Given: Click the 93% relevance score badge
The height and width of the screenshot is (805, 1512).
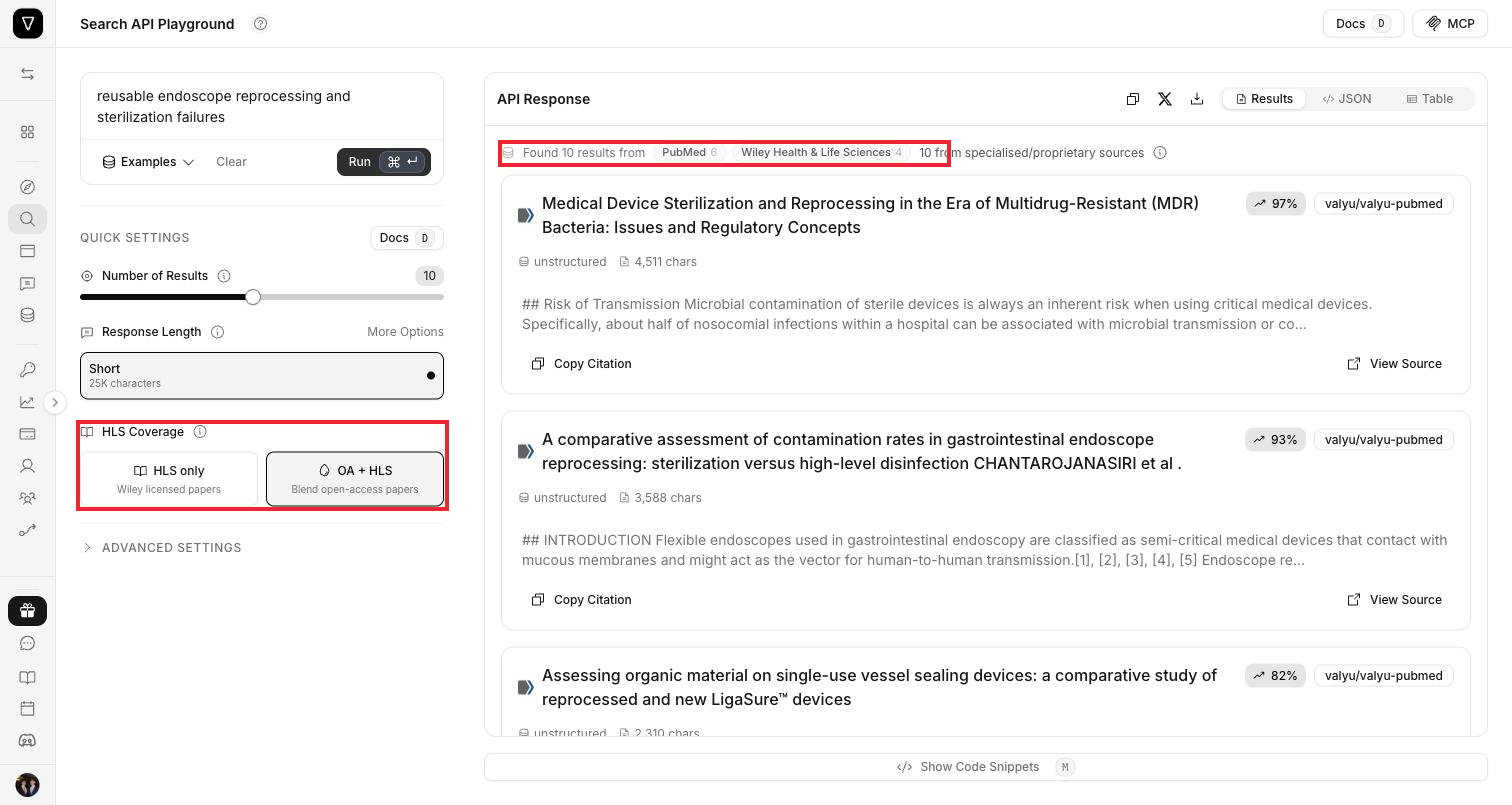Looking at the screenshot, I should 1276,440.
